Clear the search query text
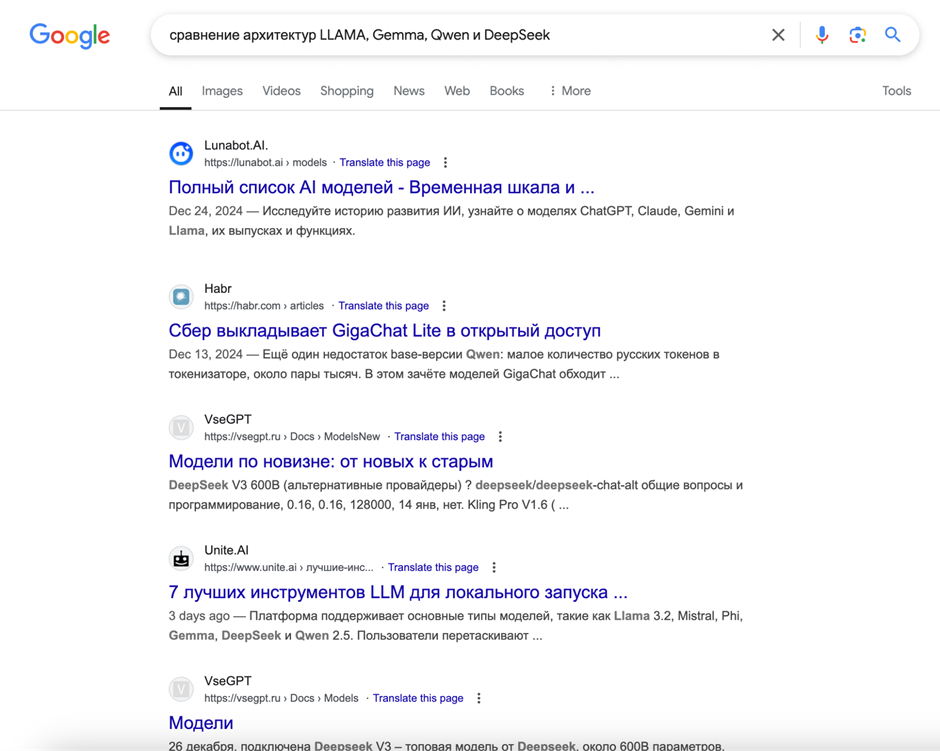 (778, 35)
